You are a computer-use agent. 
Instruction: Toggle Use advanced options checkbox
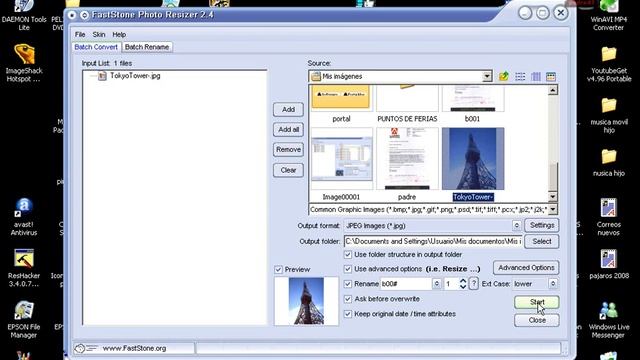point(348,269)
